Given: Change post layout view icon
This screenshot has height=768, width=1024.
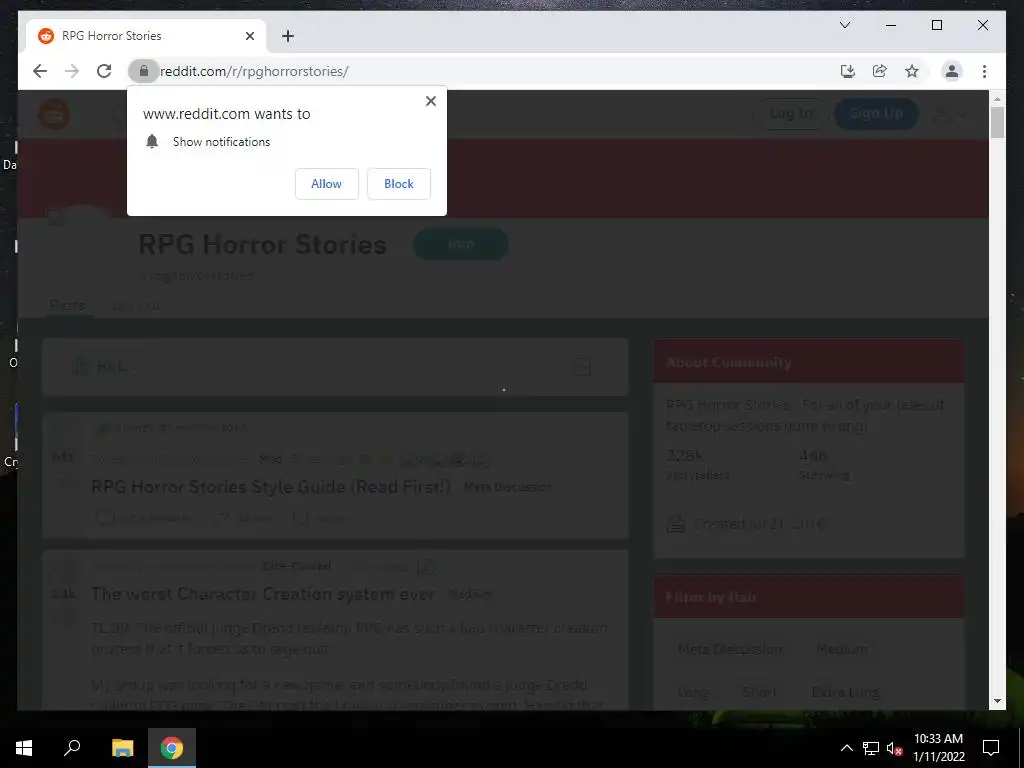Looking at the screenshot, I should [x=581, y=366].
